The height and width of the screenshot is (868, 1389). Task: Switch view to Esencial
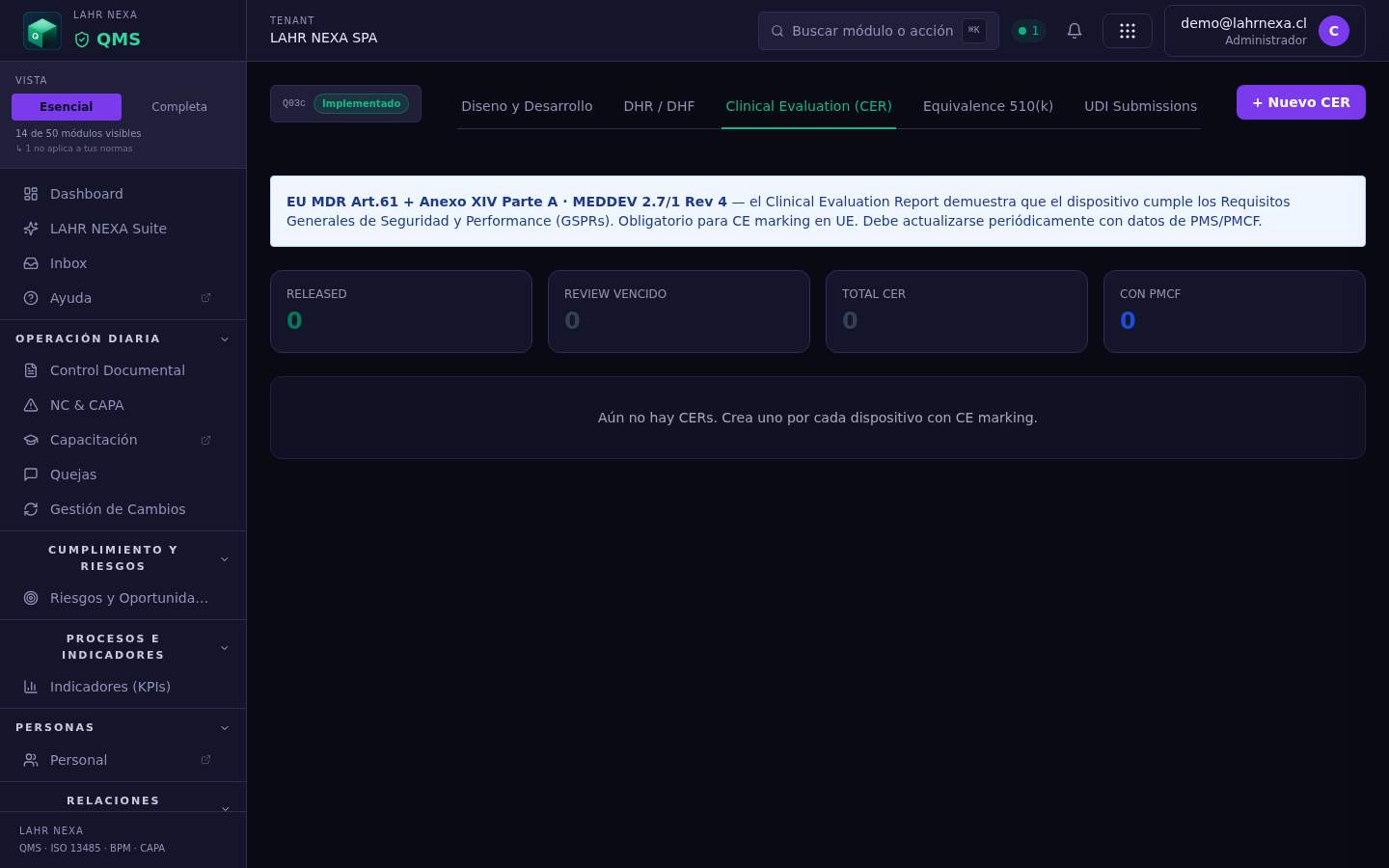67,107
